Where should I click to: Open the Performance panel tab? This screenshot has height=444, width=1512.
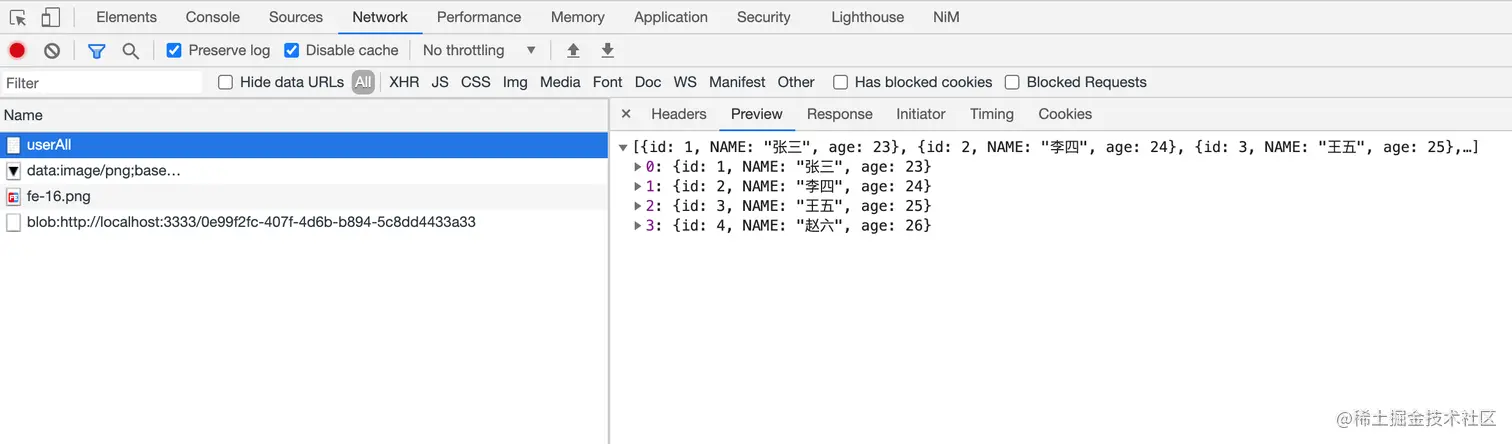479,17
